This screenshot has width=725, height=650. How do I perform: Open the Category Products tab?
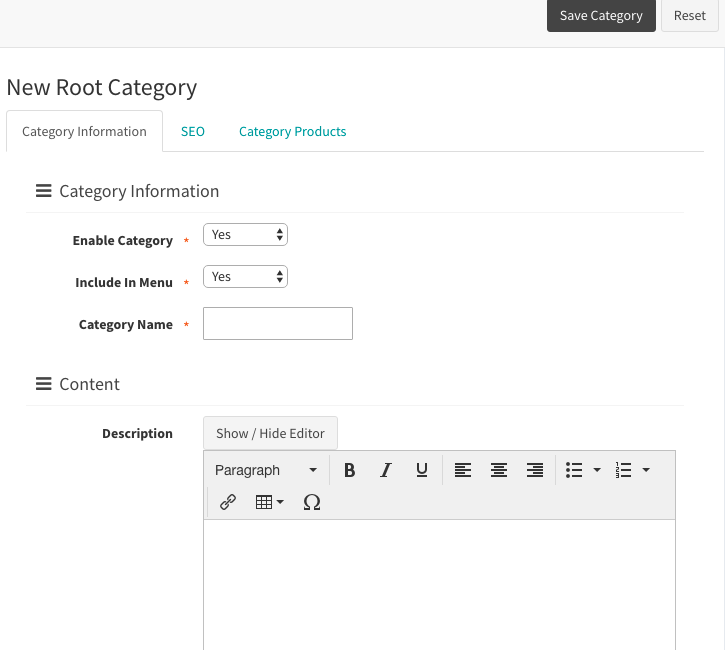293,132
